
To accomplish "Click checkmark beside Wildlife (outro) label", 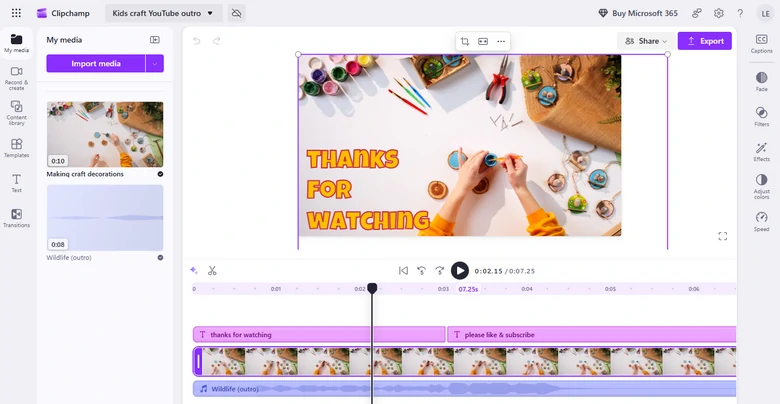I will click(x=160, y=258).
